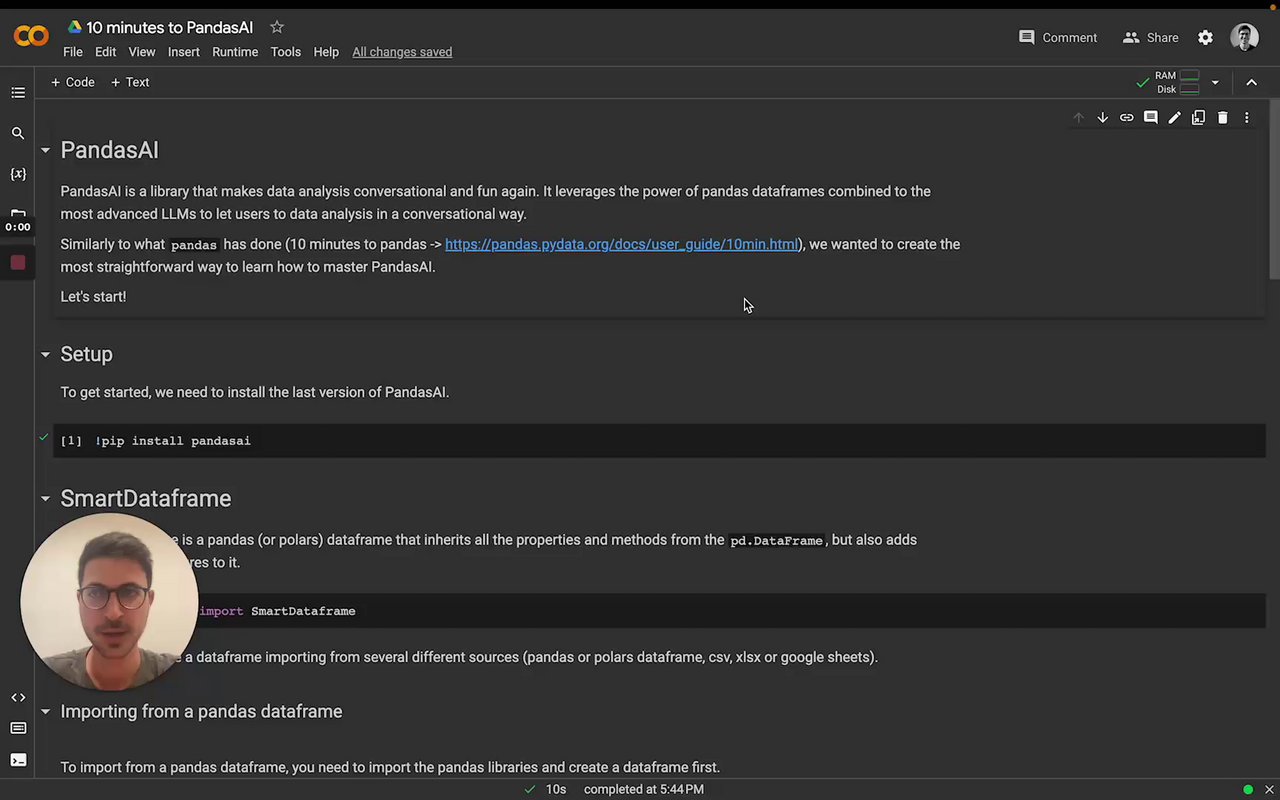Open the Insert menu
This screenshot has height=800, width=1280.
tap(184, 52)
